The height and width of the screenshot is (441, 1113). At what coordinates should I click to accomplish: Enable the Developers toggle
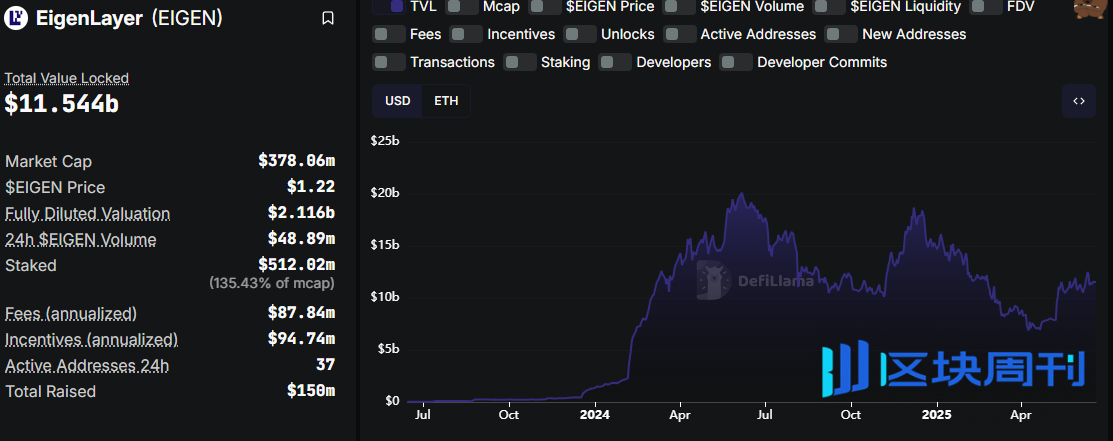tap(615, 62)
